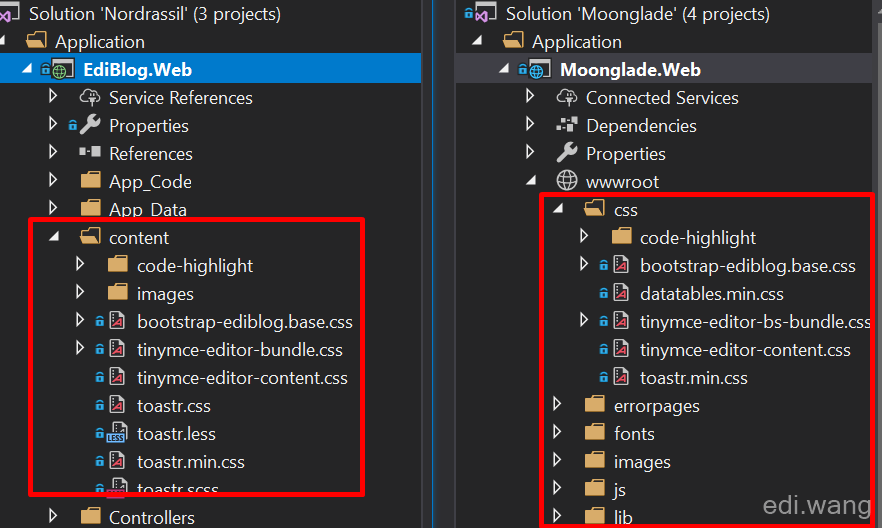This screenshot has height=528, width=882.
Task: Collapse the content folder
Action: pyautogui.click(x=54, y=237)
